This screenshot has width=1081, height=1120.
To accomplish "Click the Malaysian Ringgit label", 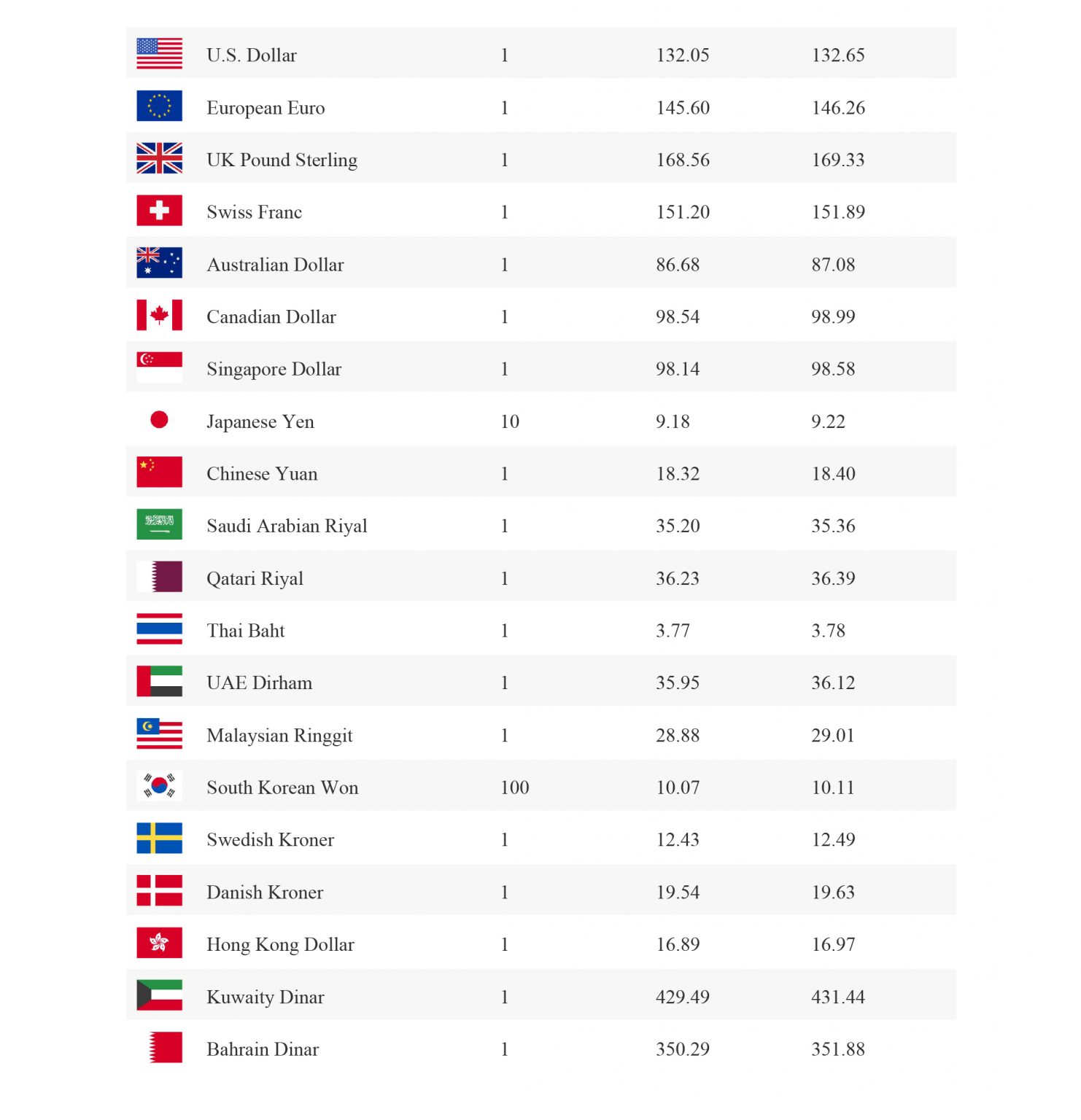I will 279,736.
